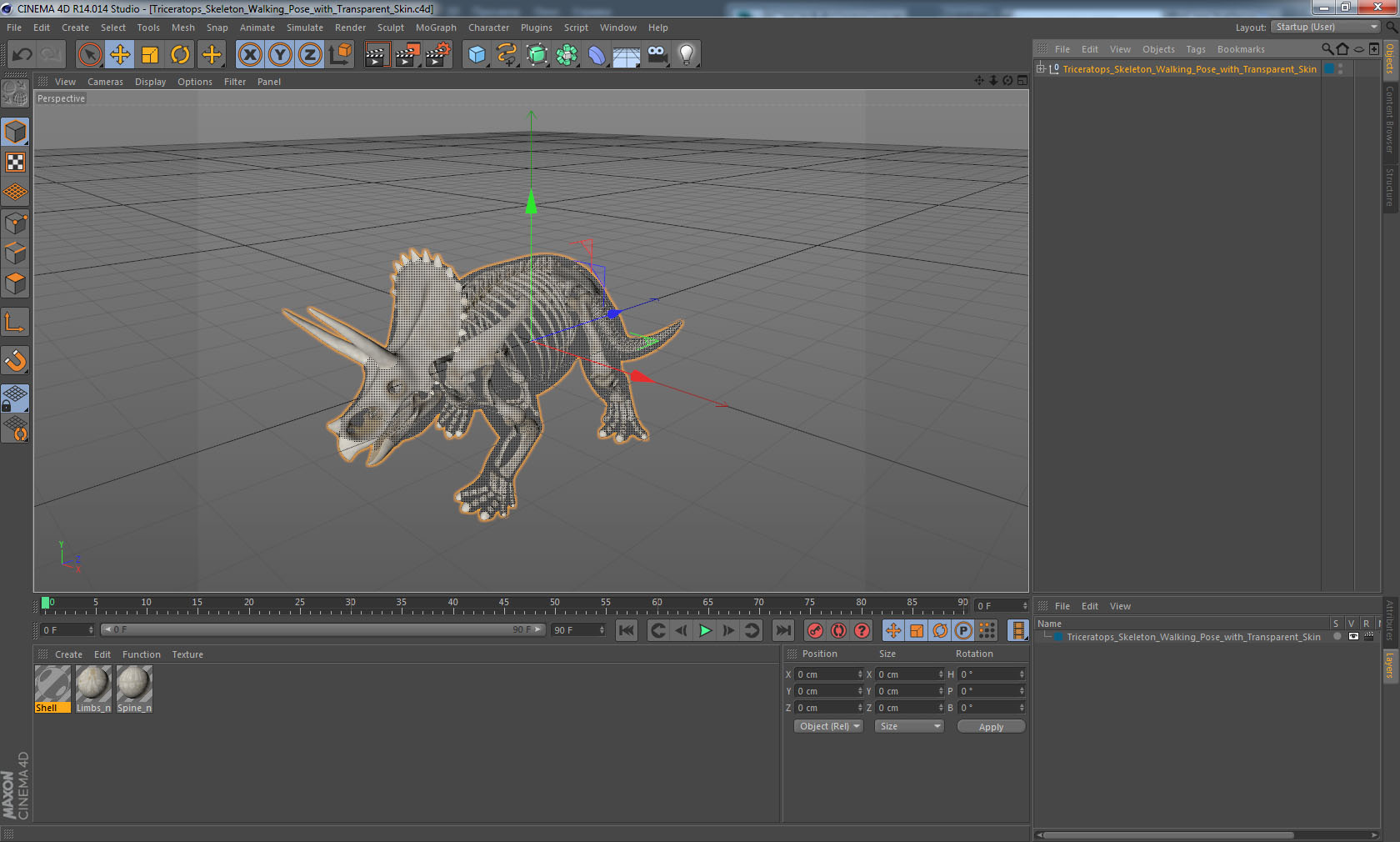This screenshot has height=842, width=1400.
Task: Toggle the snapping magnet icon
Action: coord(15,360)
